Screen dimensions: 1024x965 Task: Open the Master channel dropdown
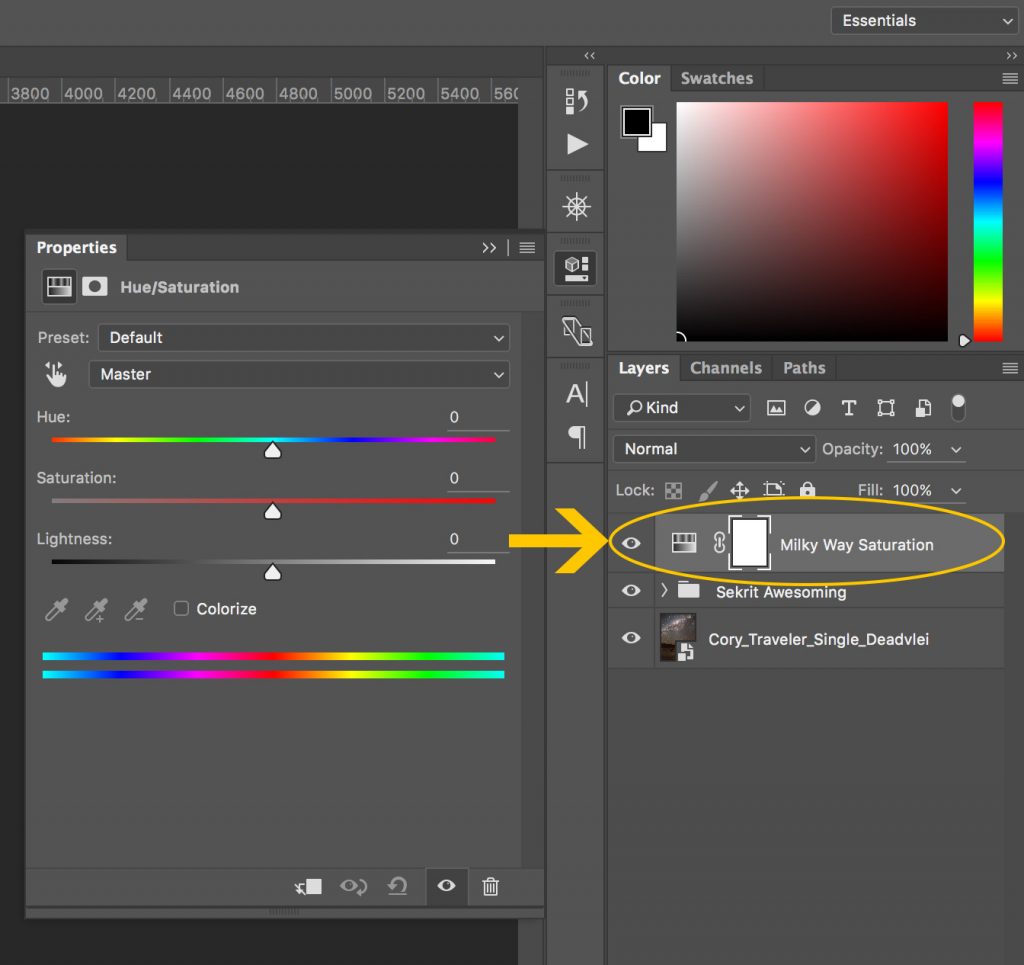(x=300, y=374)
